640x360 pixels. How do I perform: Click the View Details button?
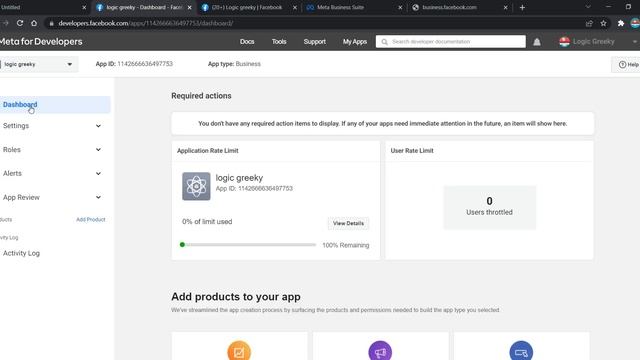point(348,223)
